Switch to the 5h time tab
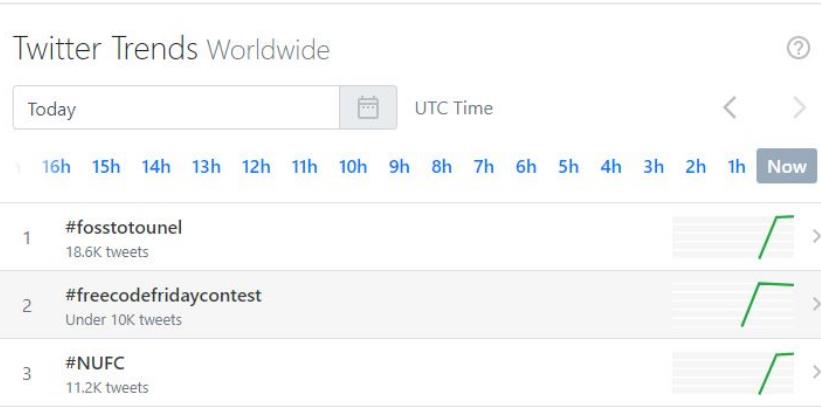 pos(568,167)
